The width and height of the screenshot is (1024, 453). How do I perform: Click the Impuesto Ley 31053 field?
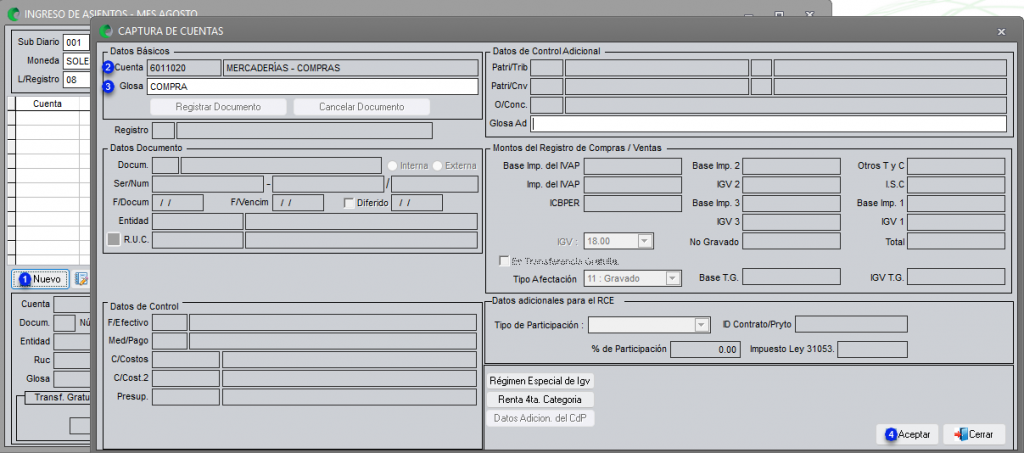point(872,349)
